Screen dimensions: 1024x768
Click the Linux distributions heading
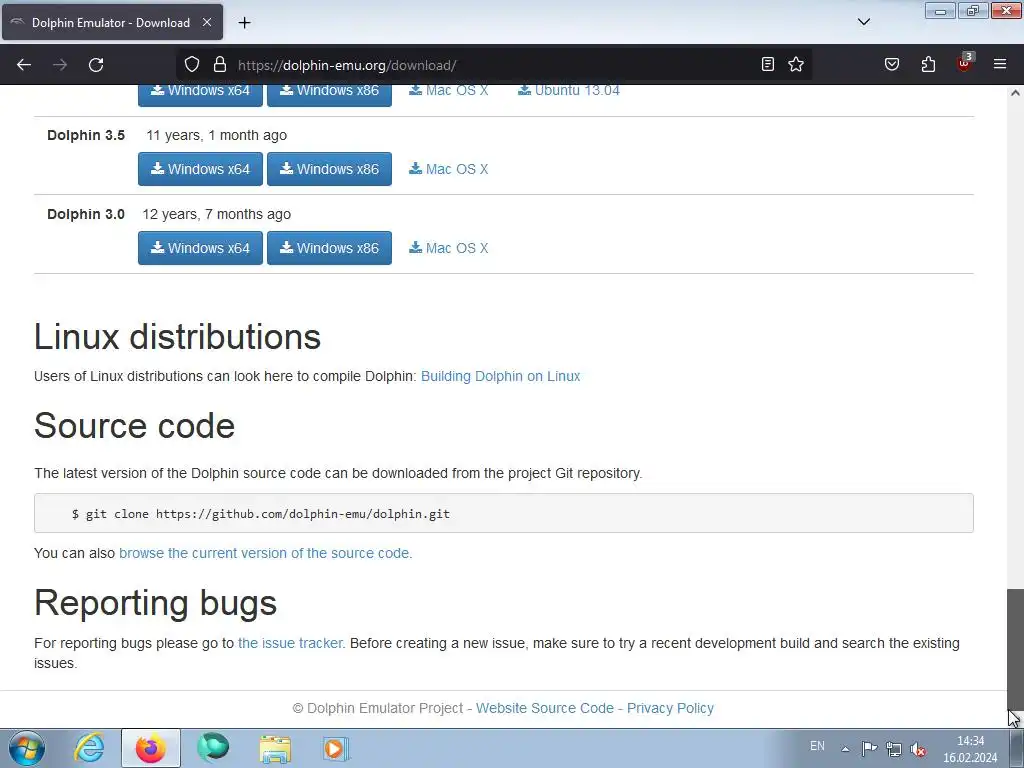[x=178, y=337]
